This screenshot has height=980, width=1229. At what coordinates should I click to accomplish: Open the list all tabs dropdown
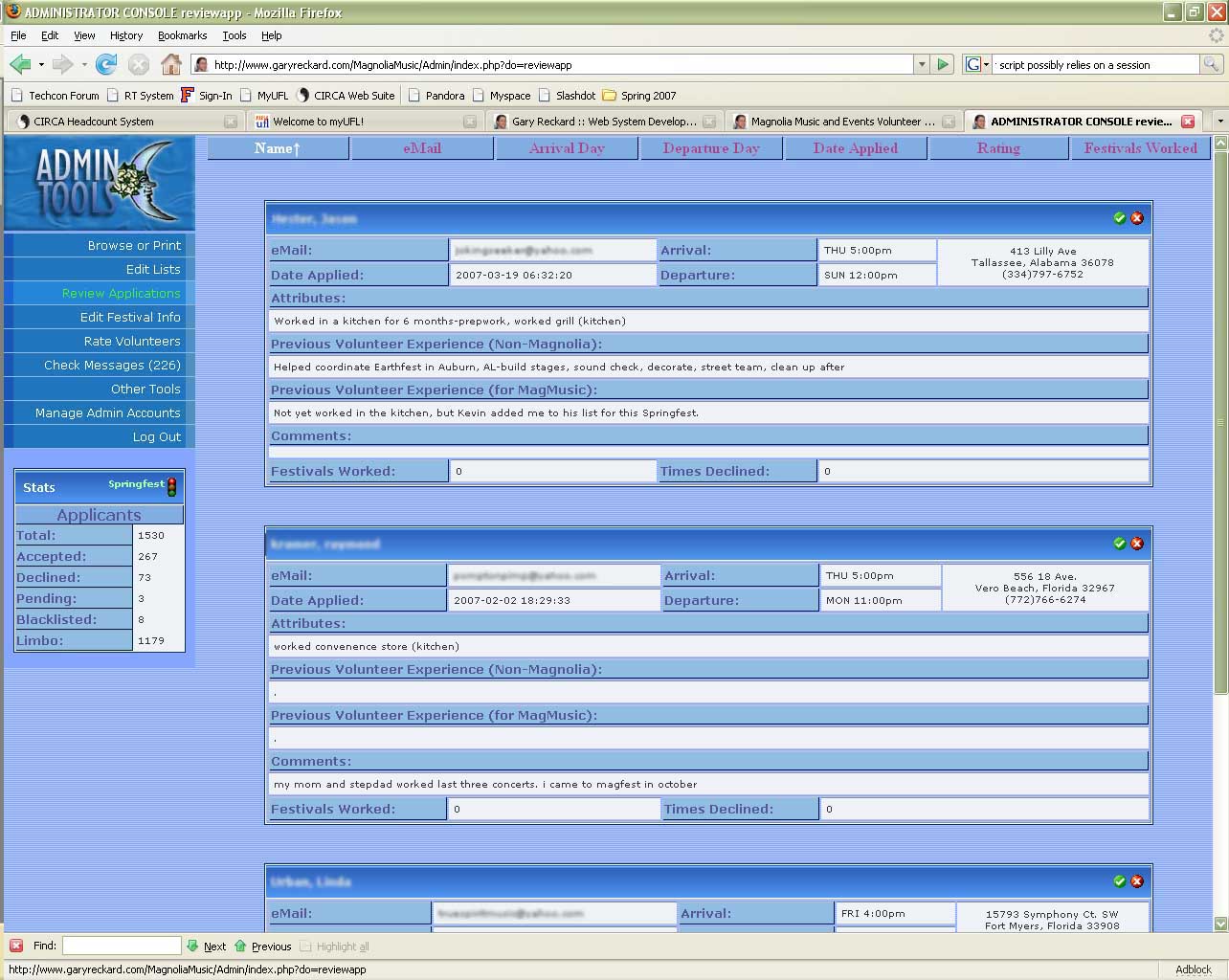tap(1218, 122)
